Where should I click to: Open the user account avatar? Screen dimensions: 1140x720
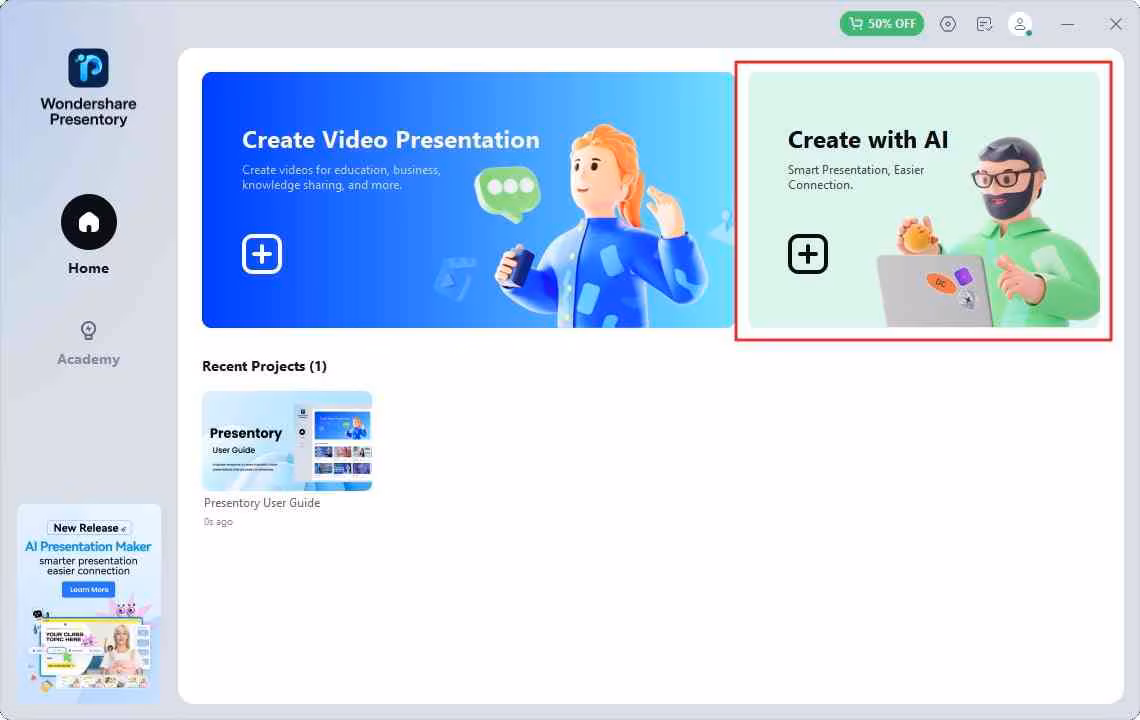point(1019,24)
